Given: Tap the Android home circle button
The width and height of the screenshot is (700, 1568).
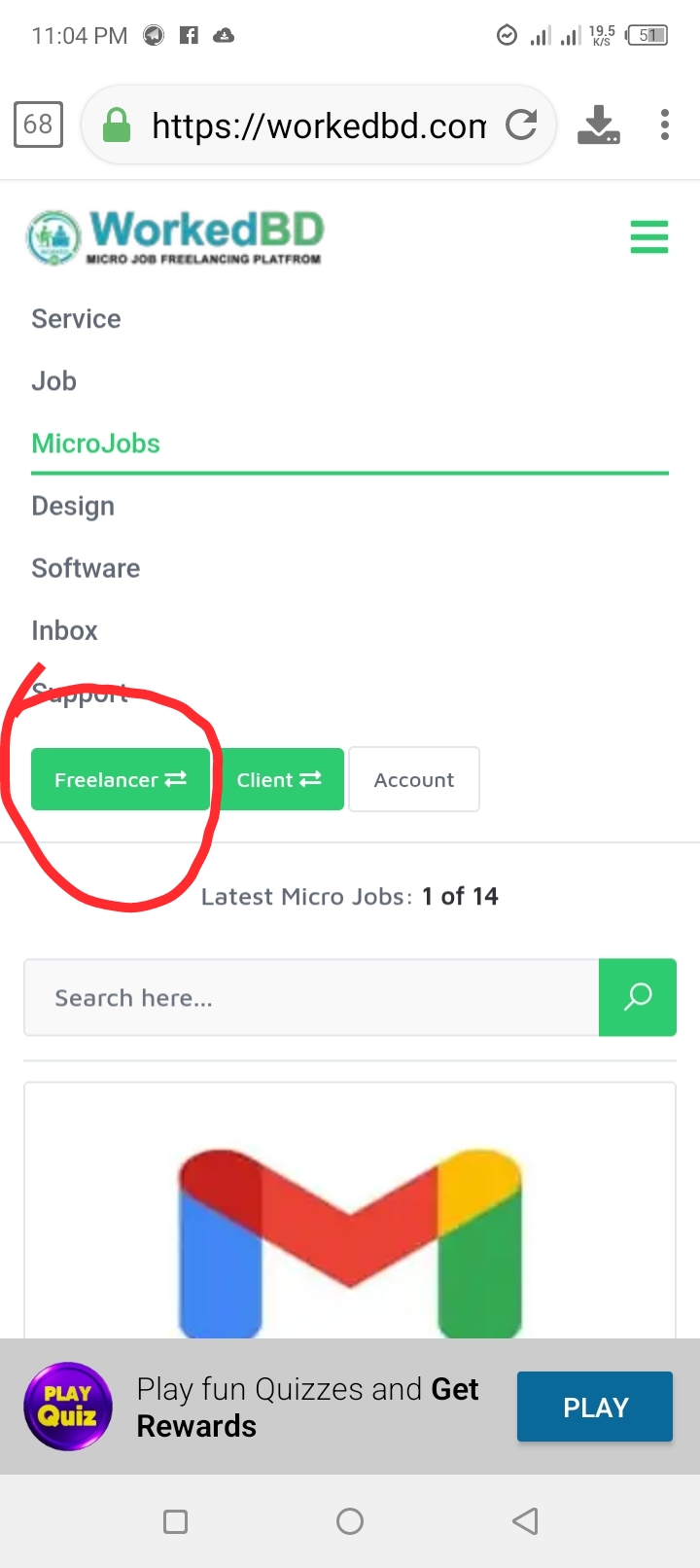Looking at the screenshot, I should [350, 1521].
